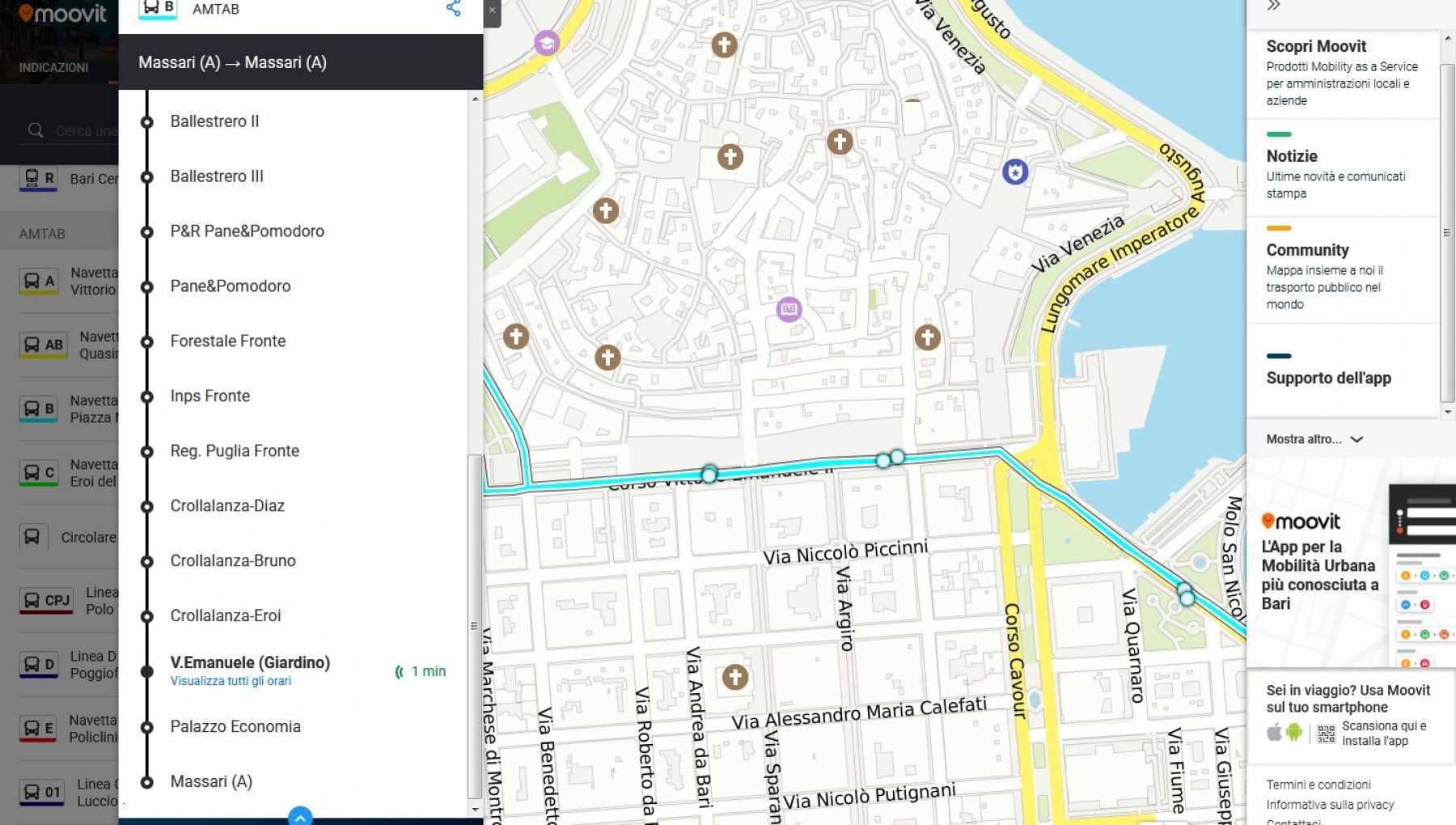
Task: Open Informativa sulla privacy link
Action: 1331,805
